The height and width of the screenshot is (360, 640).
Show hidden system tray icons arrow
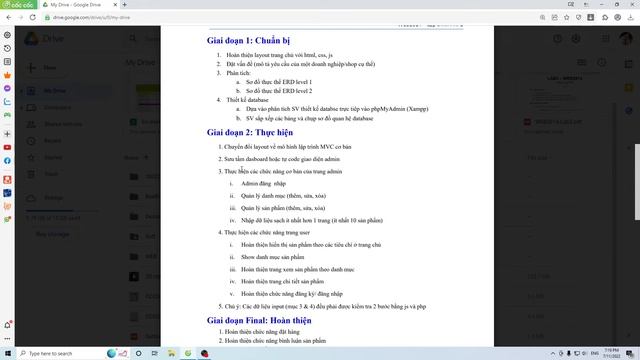click(x=553, y=353)
